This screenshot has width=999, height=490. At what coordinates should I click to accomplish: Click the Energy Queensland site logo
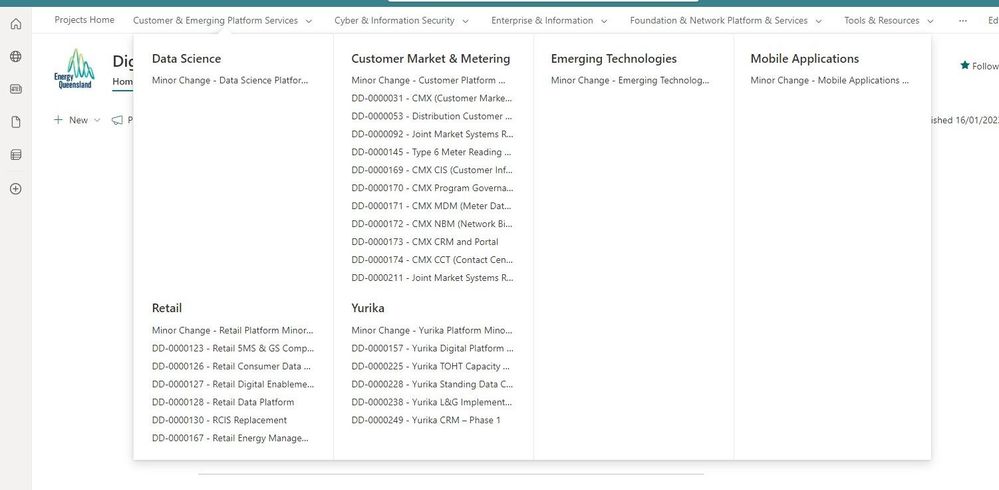[74, 69]
